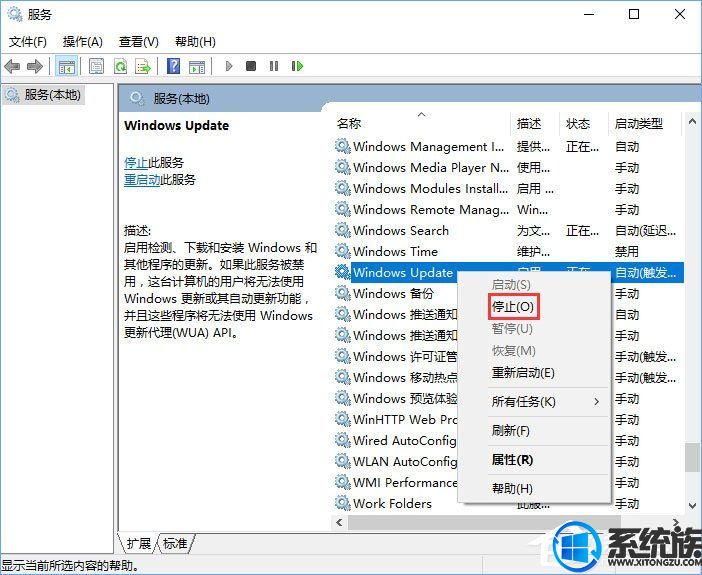Click gear icon of Windows Update row
The width and height of the screenshot is (702, 575).
click(342, 272)
